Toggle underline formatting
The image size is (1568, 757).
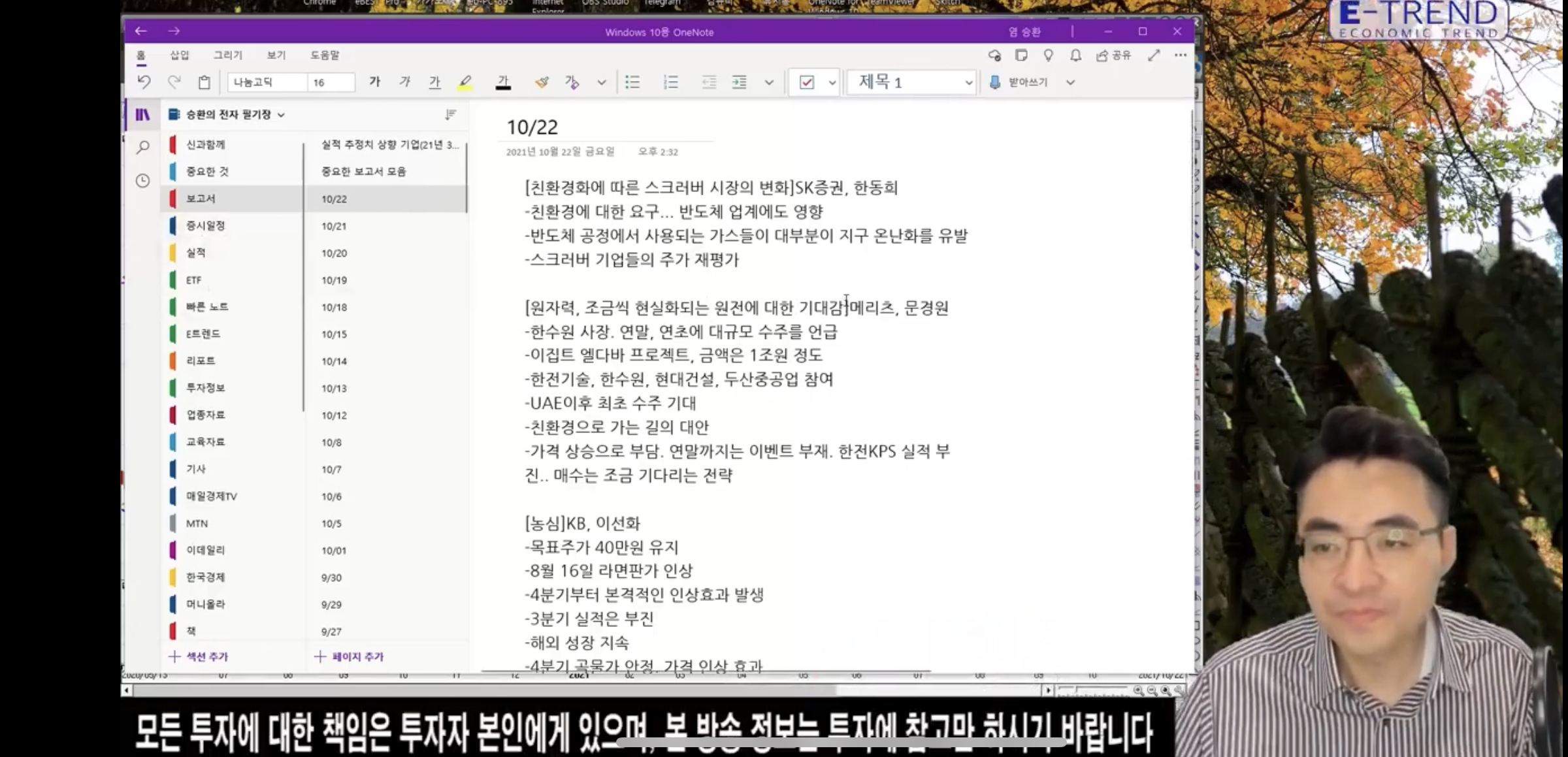434,82
